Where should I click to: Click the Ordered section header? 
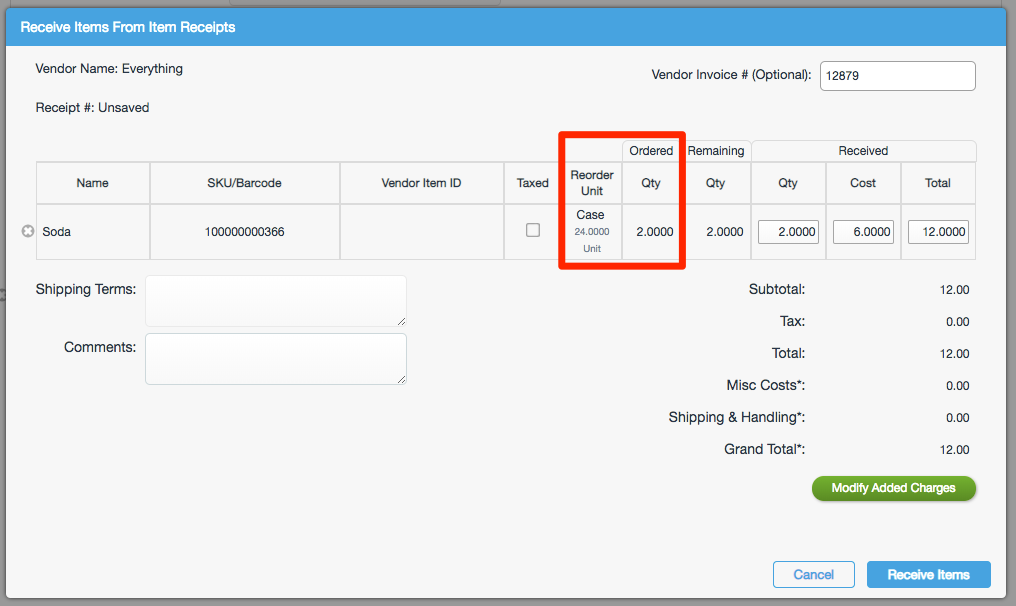(x=651, y=150)
